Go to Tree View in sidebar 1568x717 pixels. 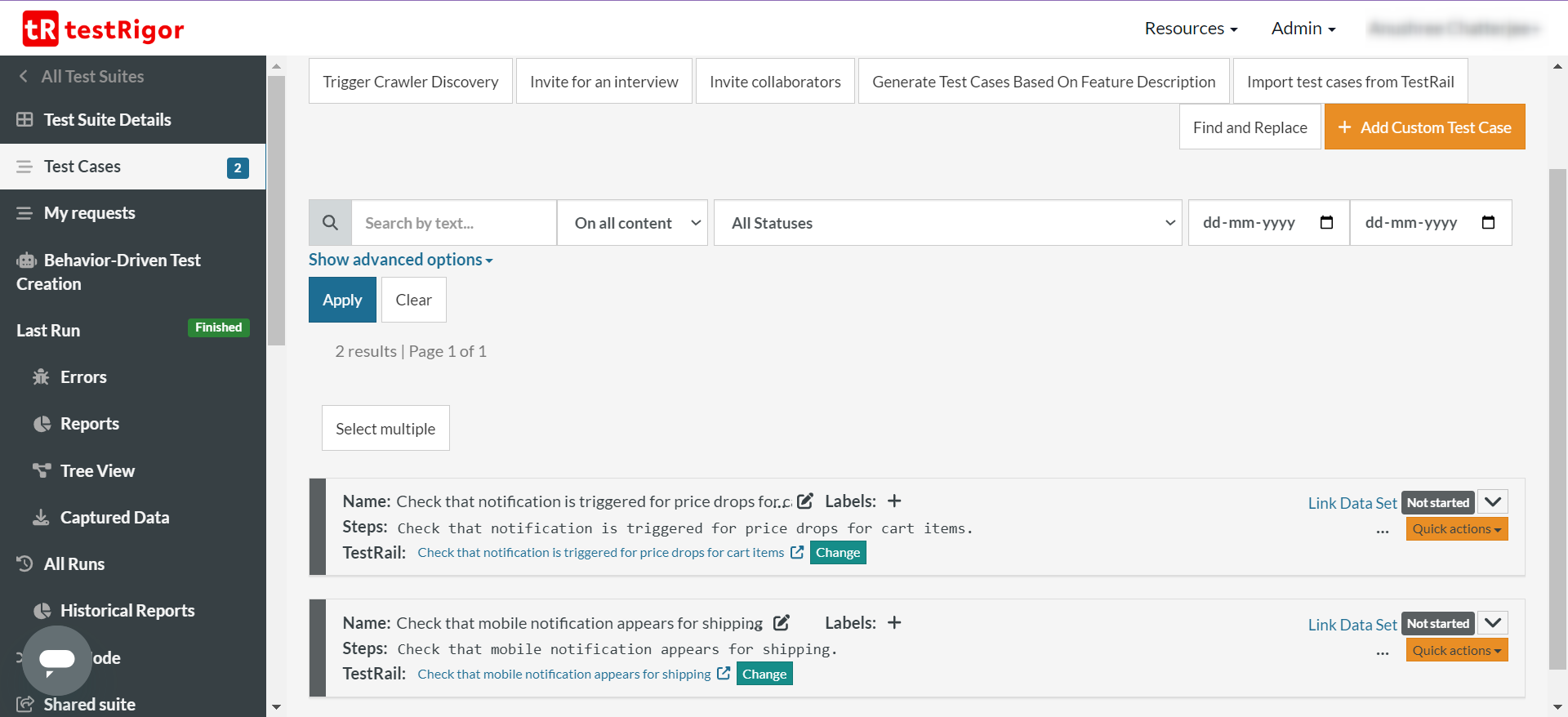coord(97,471)
